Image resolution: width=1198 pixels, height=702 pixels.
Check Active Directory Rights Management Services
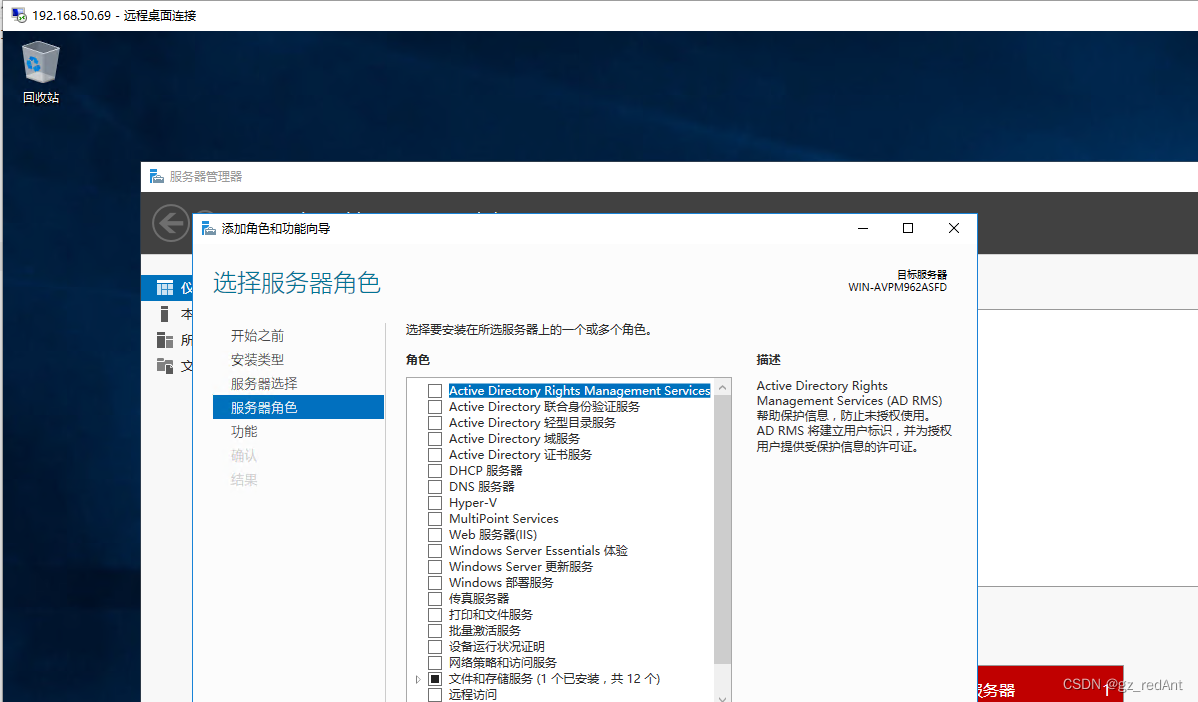(435, 391)
